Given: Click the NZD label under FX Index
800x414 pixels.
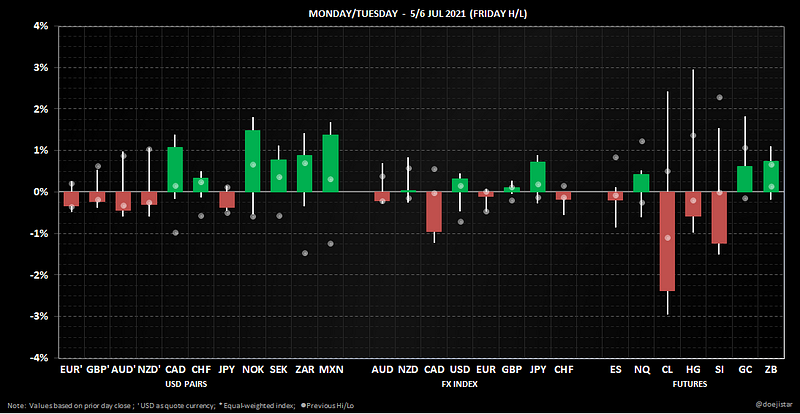Looking at the screenshot, I should pos(408,369).
